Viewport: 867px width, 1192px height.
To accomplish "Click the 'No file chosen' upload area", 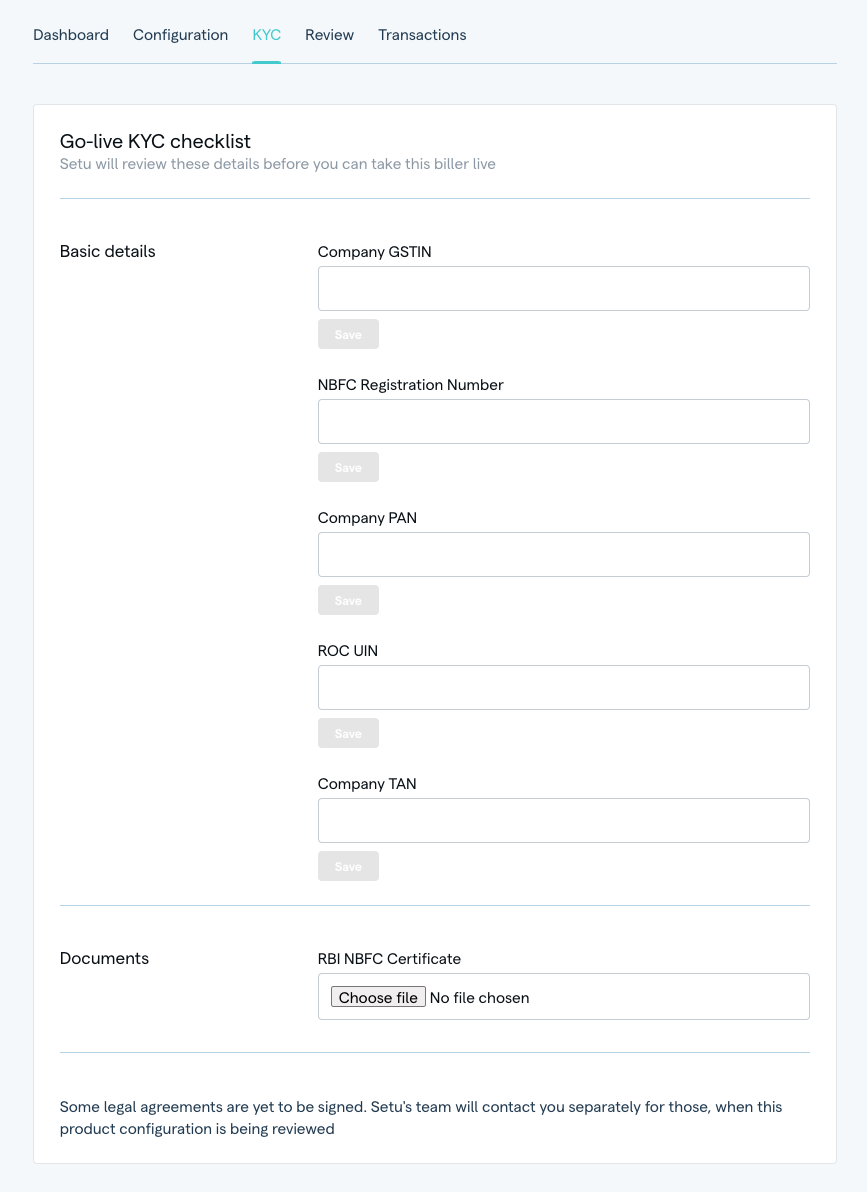I will click(480, 997).
